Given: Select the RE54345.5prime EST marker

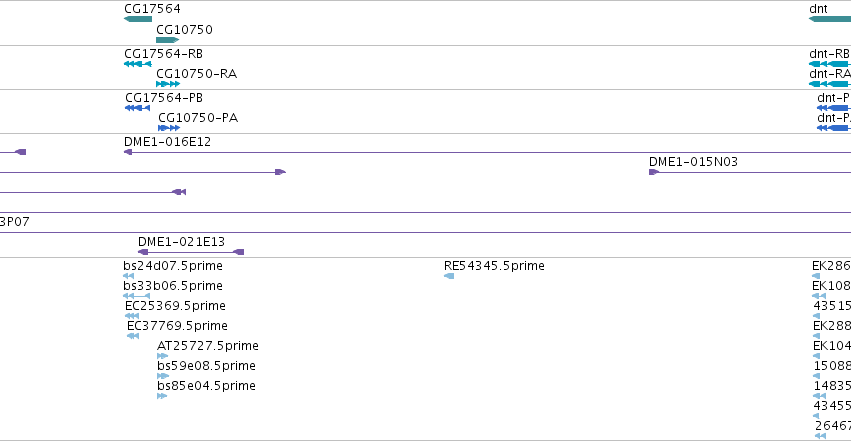Looking at the screenshot, I should pos(449,276).
